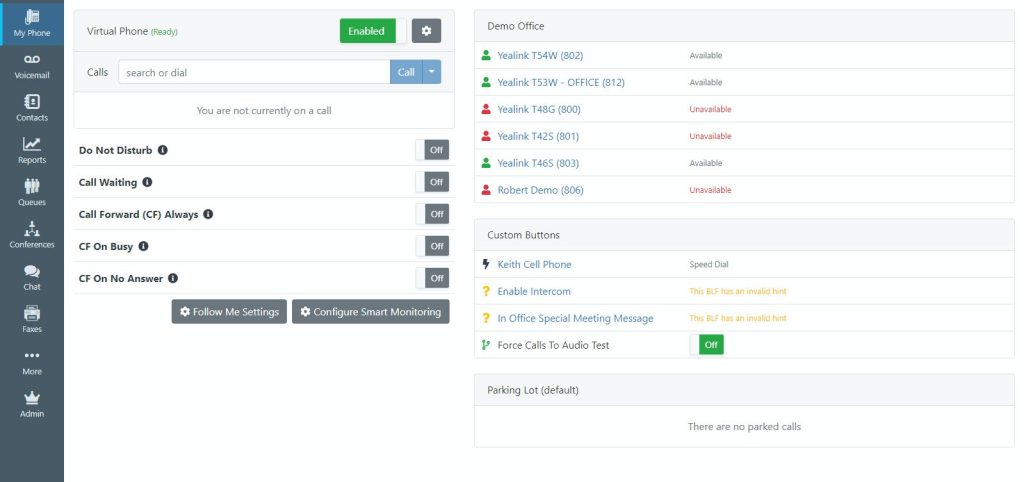Screen dimensions: 1024x482
Task: Open Virtual Phone gear settings
Action: tap(426, 31)
